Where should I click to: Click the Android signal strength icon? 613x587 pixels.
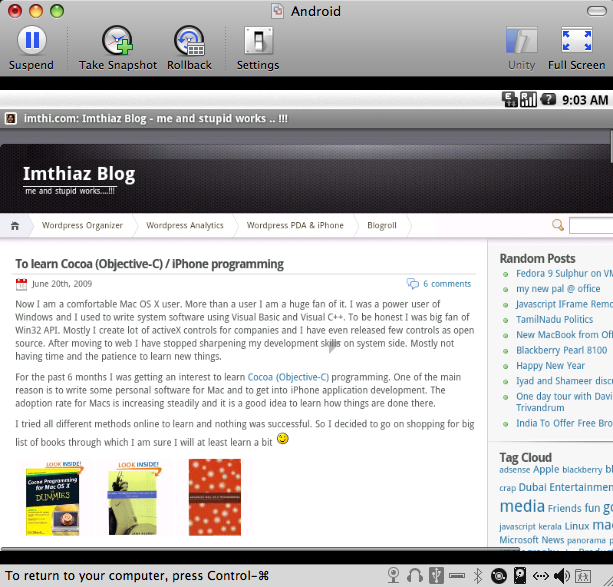point(528,100)
